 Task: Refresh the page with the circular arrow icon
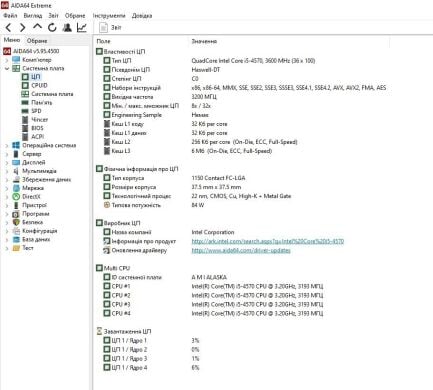pos(52,28)
